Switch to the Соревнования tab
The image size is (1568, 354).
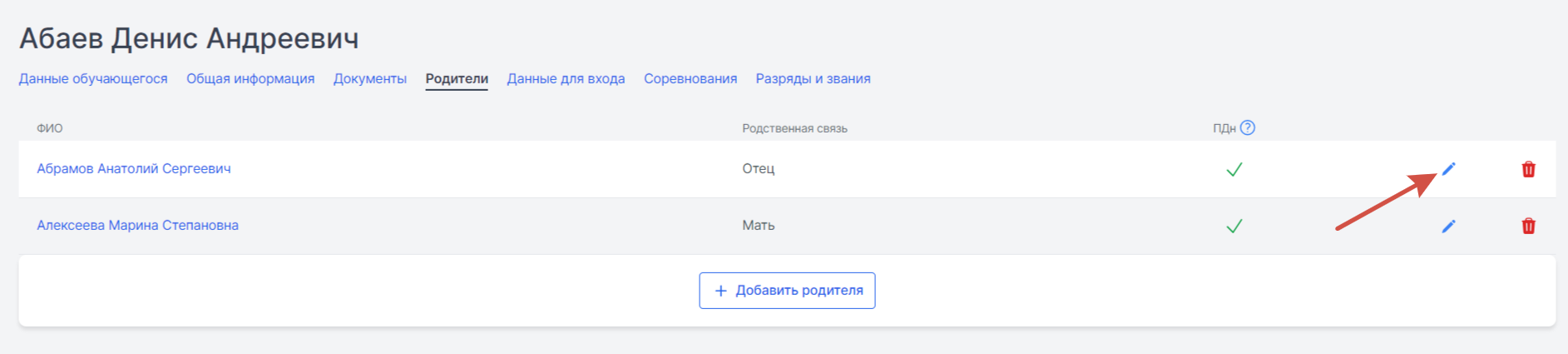(690, 78)
